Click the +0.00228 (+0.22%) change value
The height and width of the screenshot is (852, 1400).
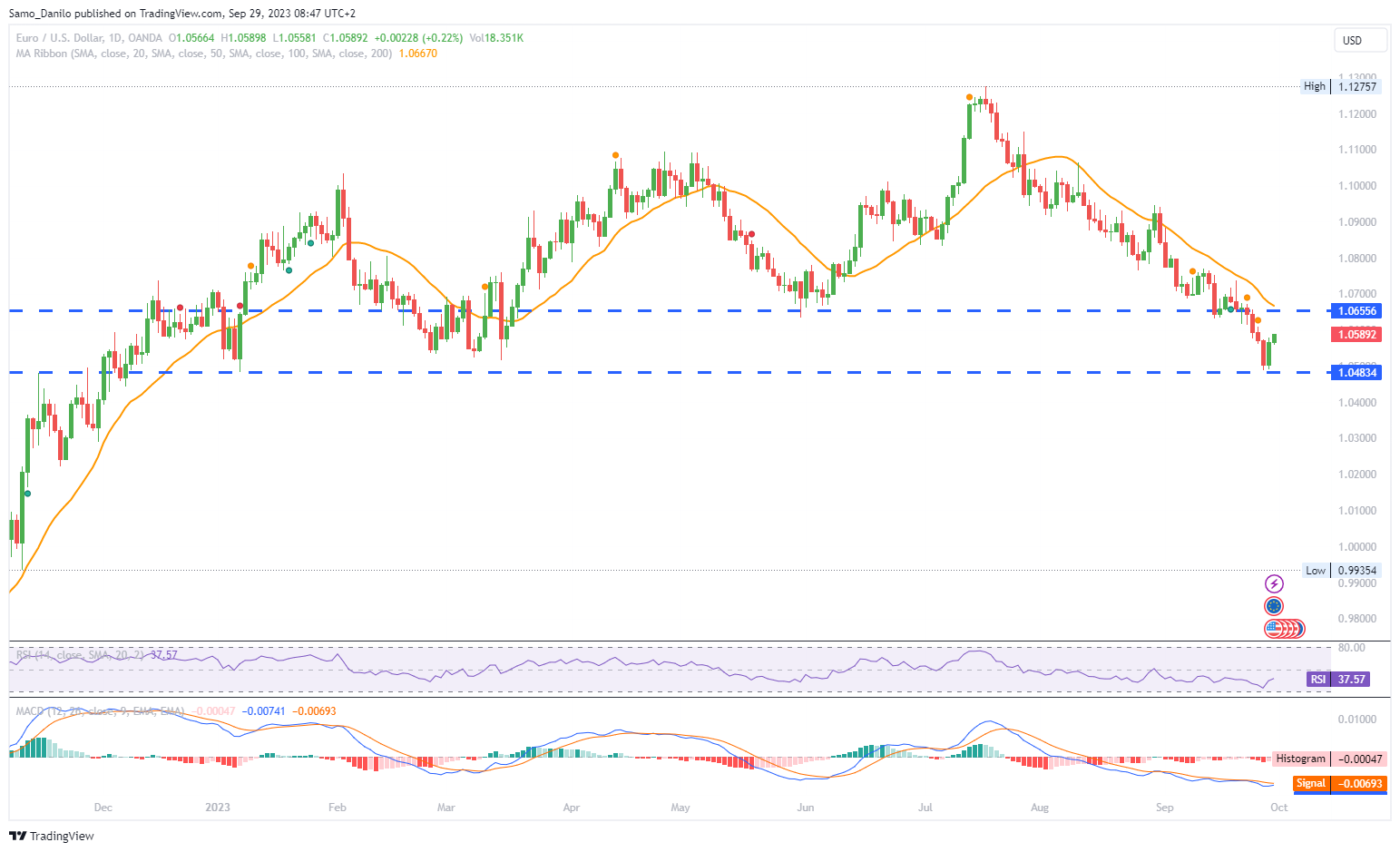(418, 38)
